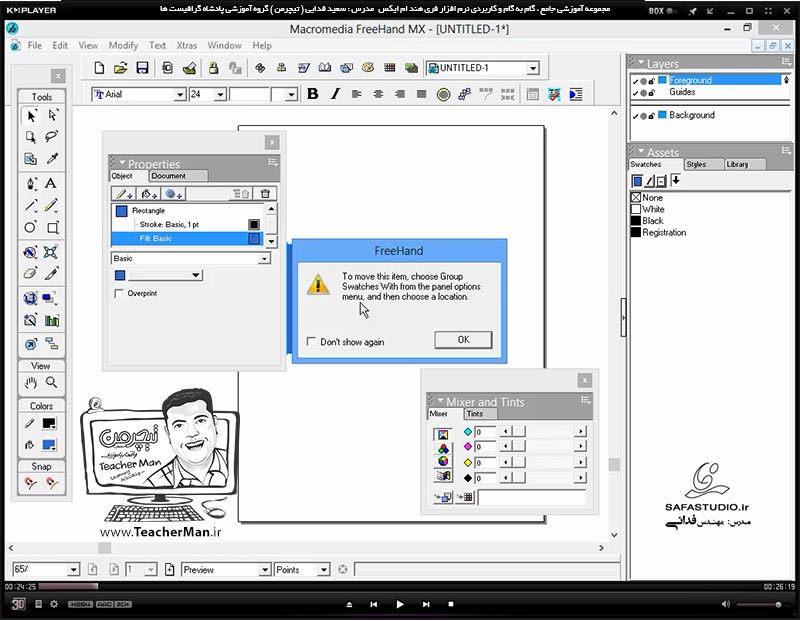Toggle Italic text formatting
800x621 pixels.
coord(335,94)
